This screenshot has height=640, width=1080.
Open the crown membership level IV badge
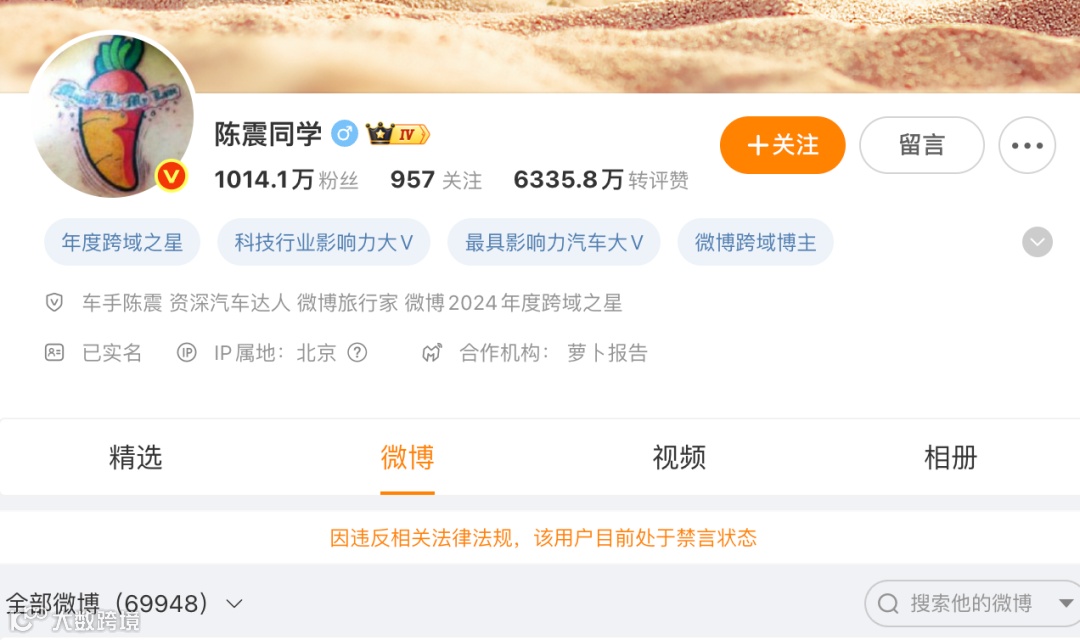(397, 134)
